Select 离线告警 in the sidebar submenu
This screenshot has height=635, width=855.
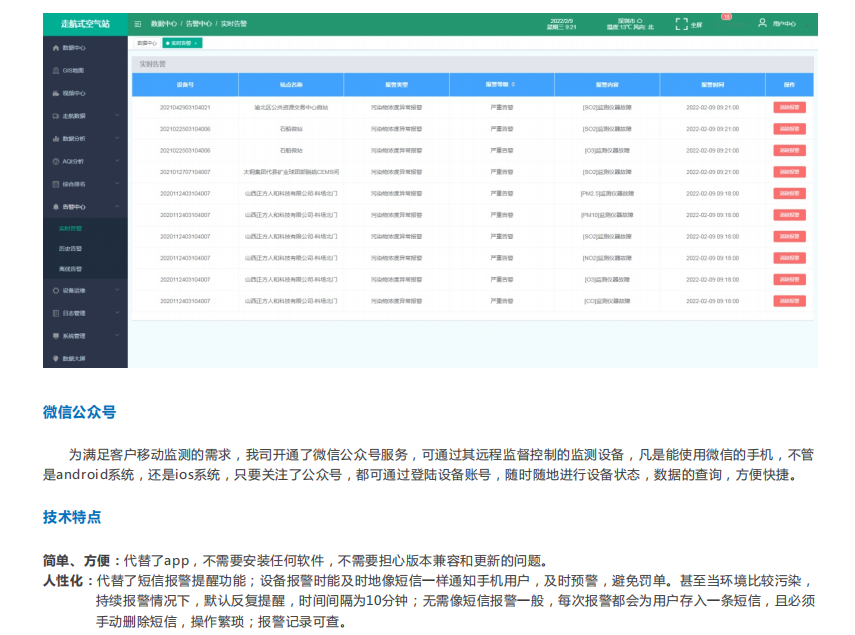pos(70,269)
